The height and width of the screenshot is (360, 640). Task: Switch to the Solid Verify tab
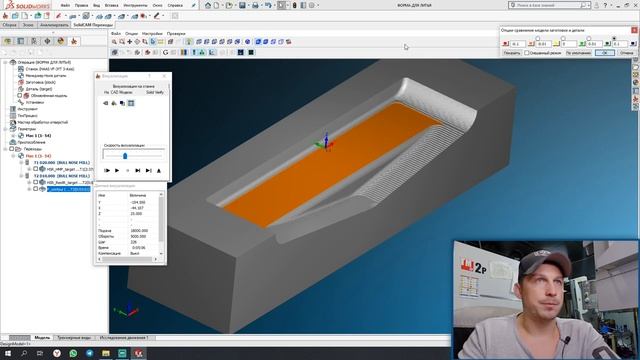155,92
